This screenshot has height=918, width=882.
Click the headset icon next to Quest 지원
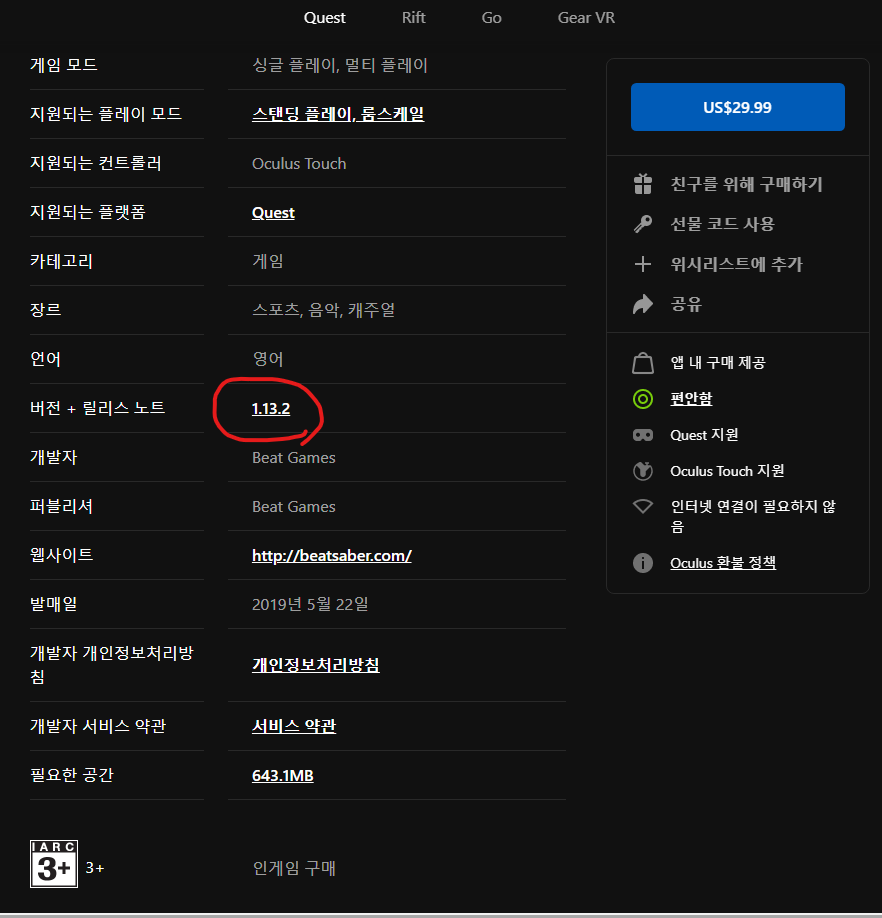[643, 435]
